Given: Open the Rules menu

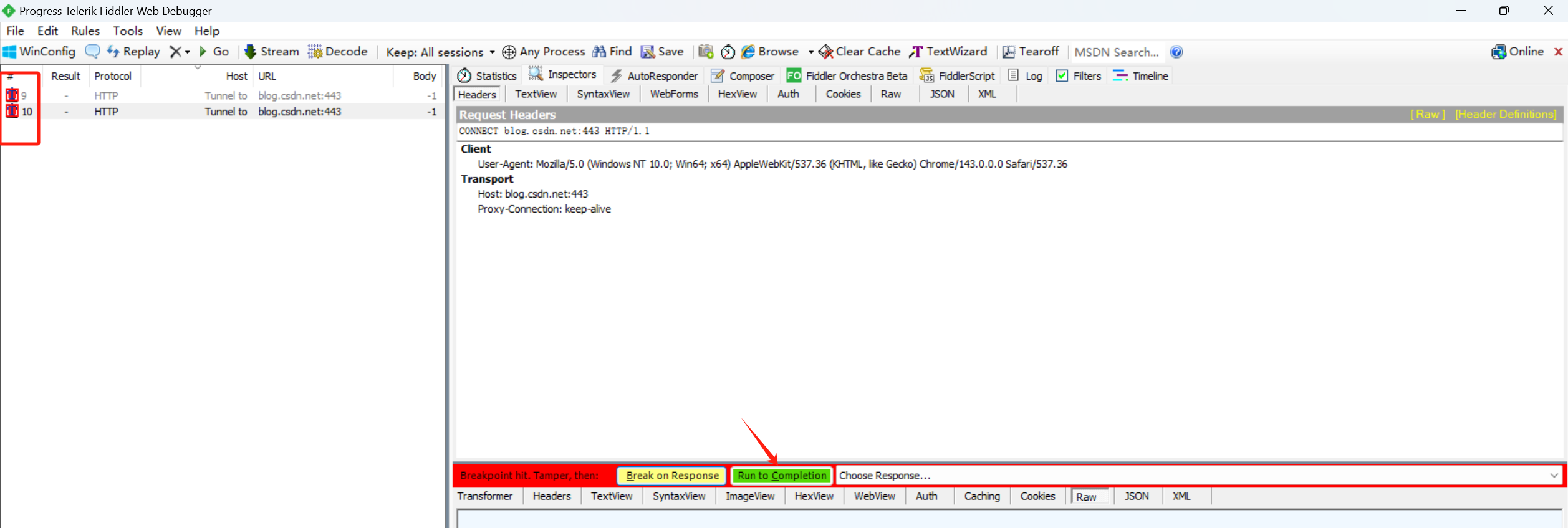Looking at the screenshot, I should point(85,31).
